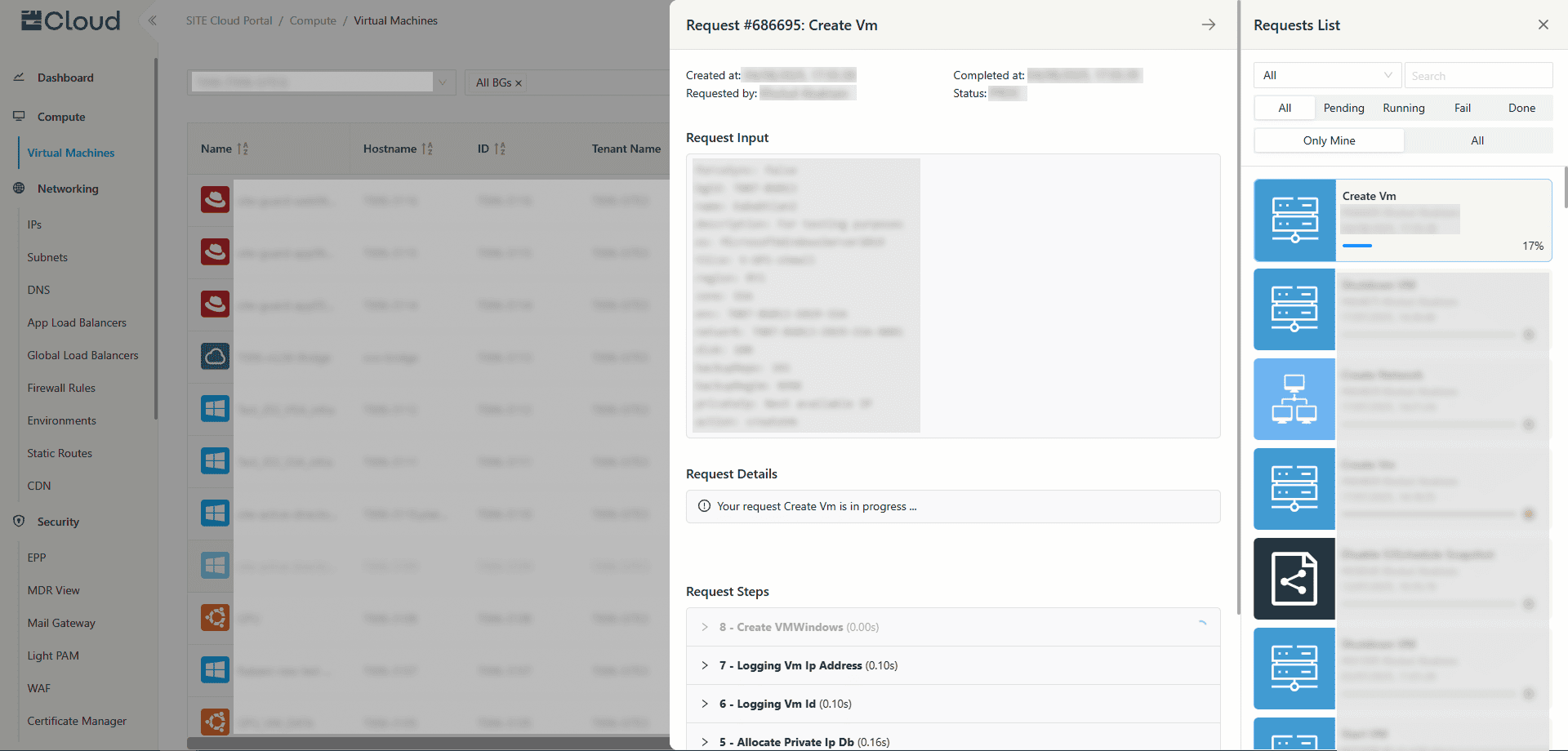
Task: Expand step 7 Logging Vm Ip Address
Action: [705, 665]
